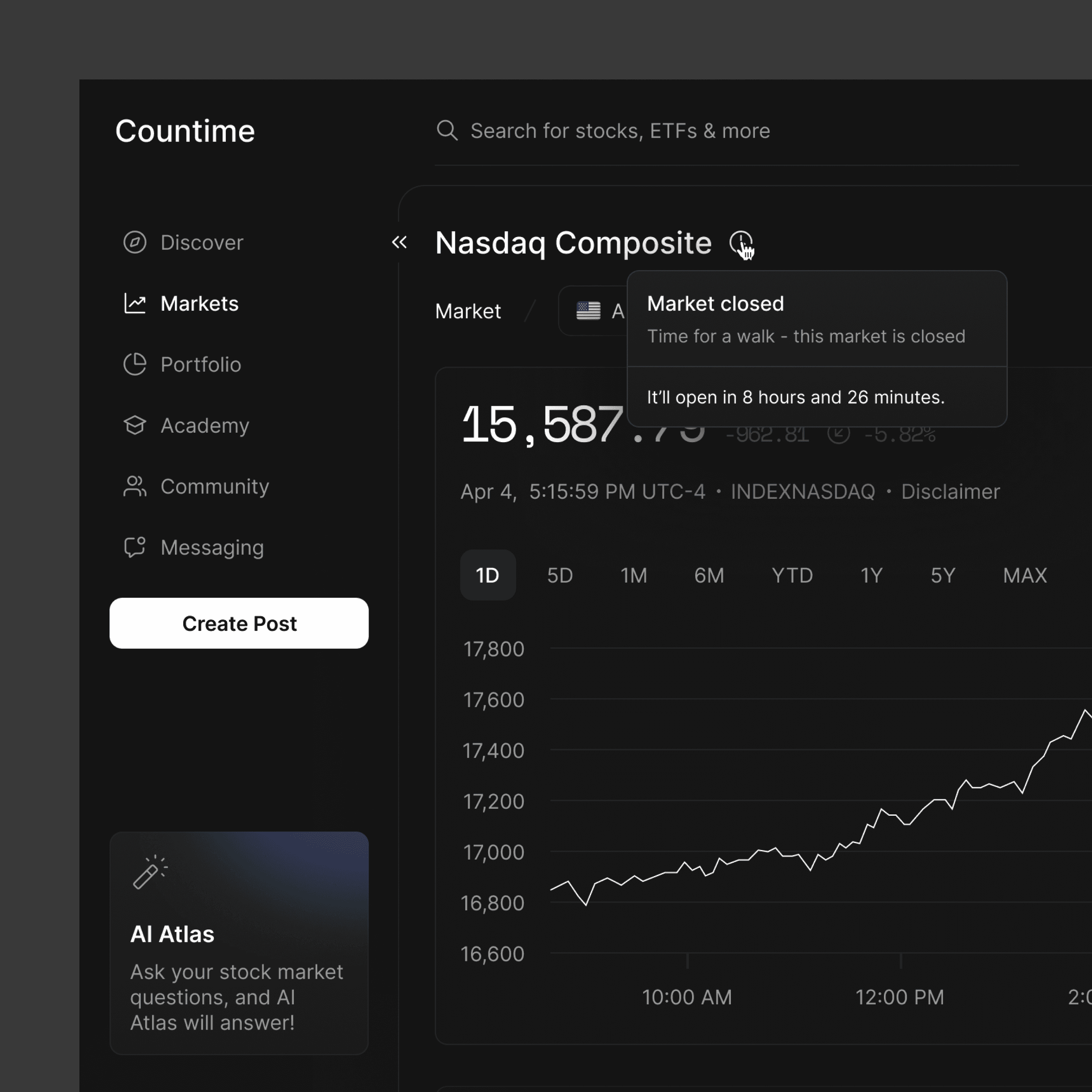Click the Markets chart icon
The height and width of the screenshot is (1092, 1092).
click(134, 304)
